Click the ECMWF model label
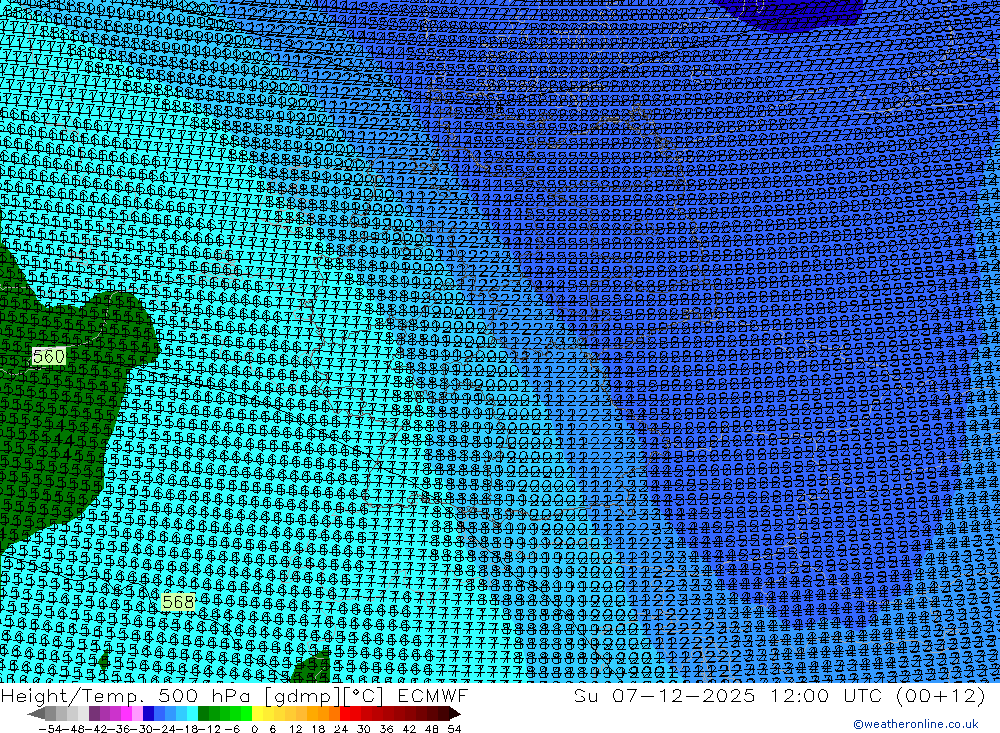The height and width of the screenshot is (733, 1000). [432, 695]
